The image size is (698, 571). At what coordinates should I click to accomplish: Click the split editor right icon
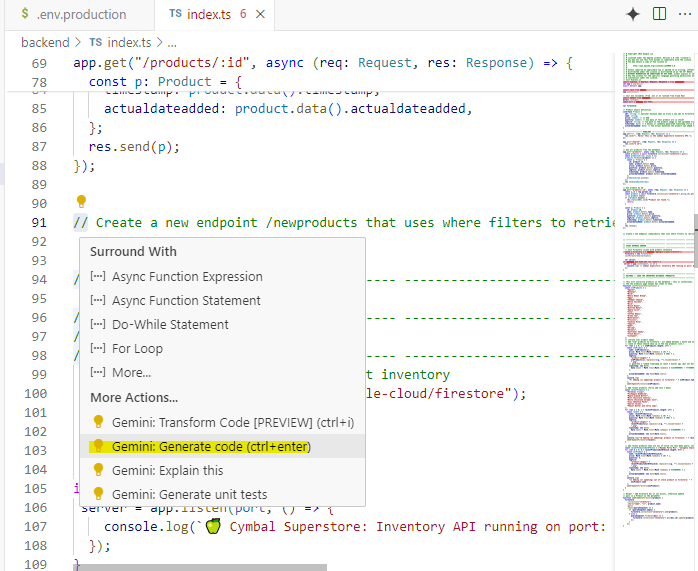click(659, 14)
